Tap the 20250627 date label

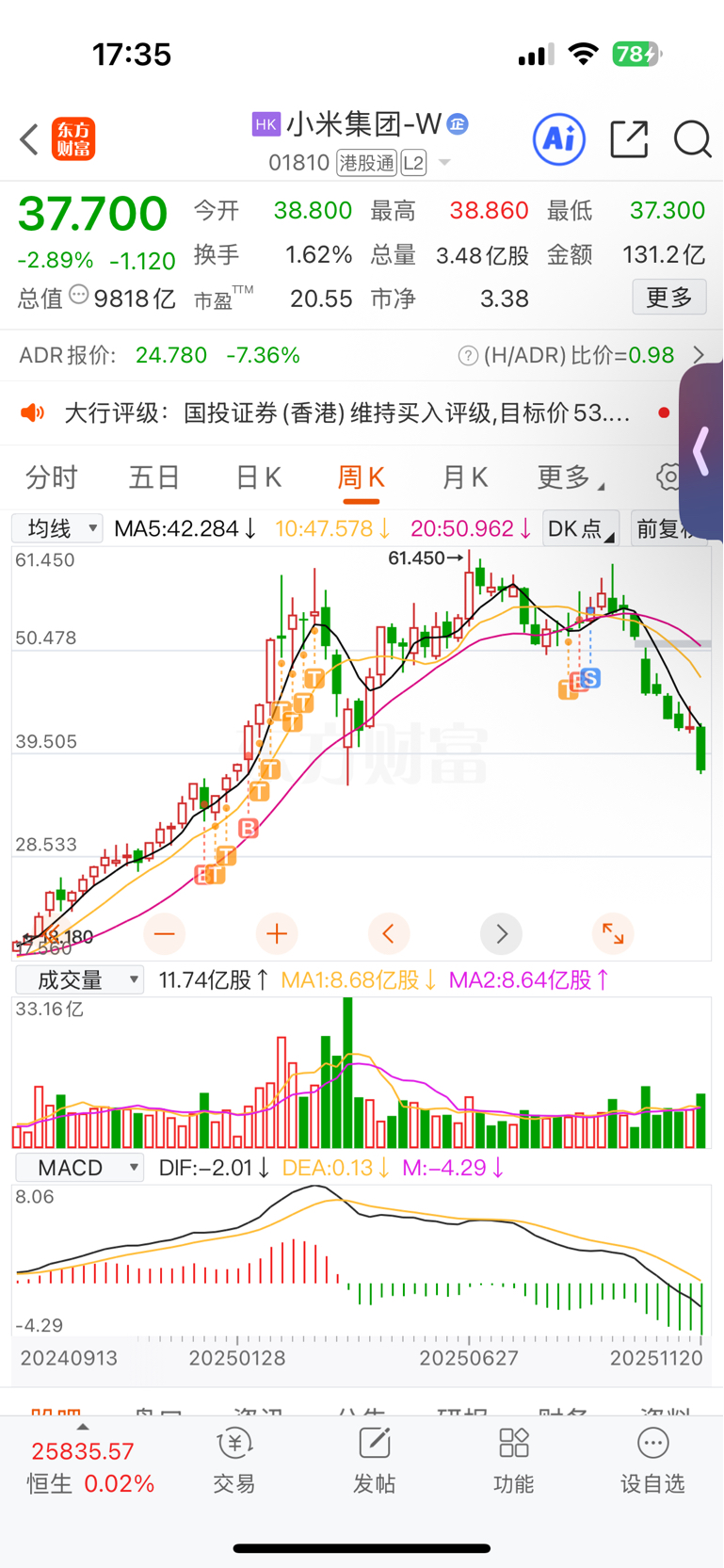469,1358
